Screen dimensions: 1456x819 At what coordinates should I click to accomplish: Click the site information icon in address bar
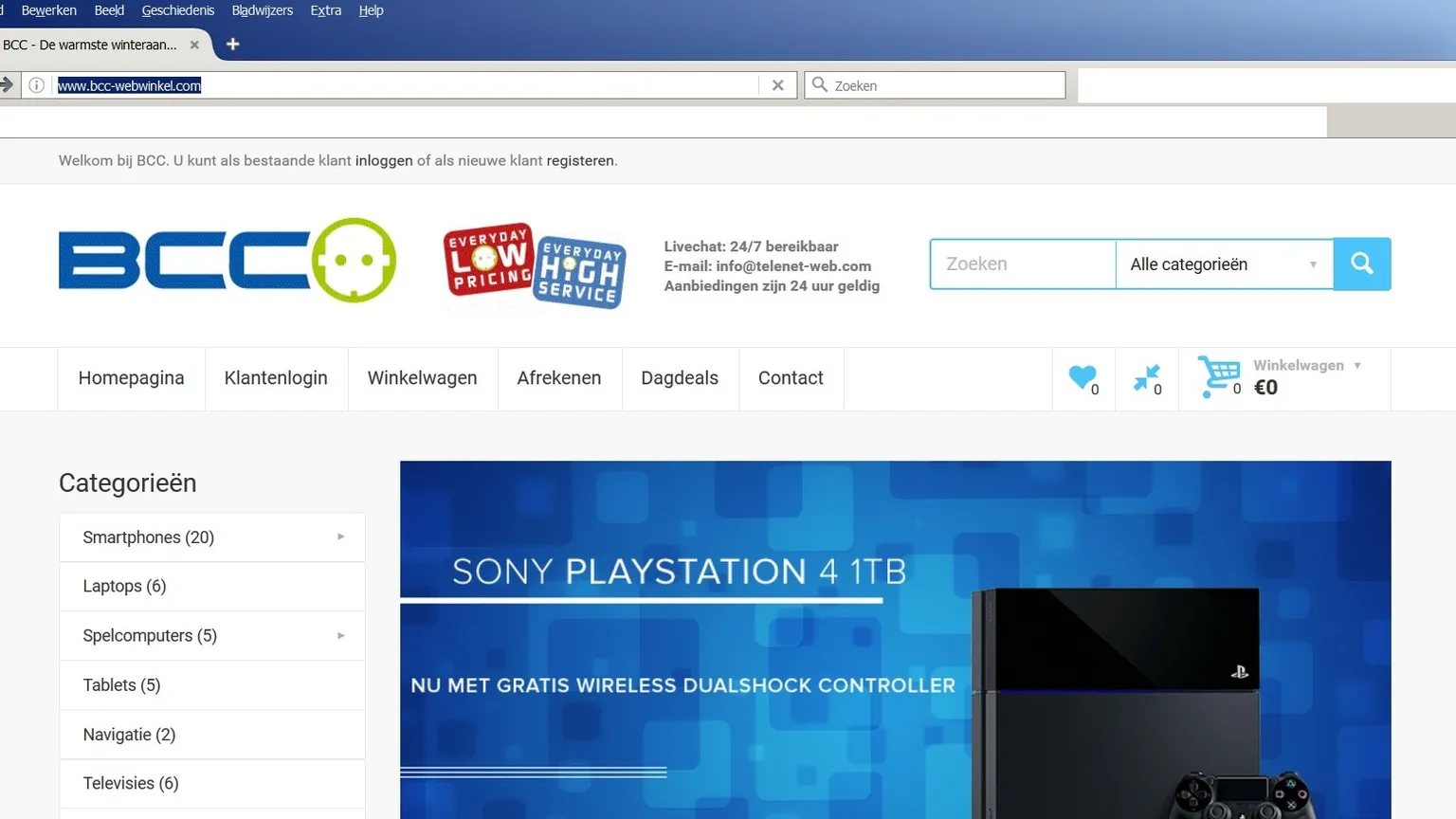click(x=36, y=85)
